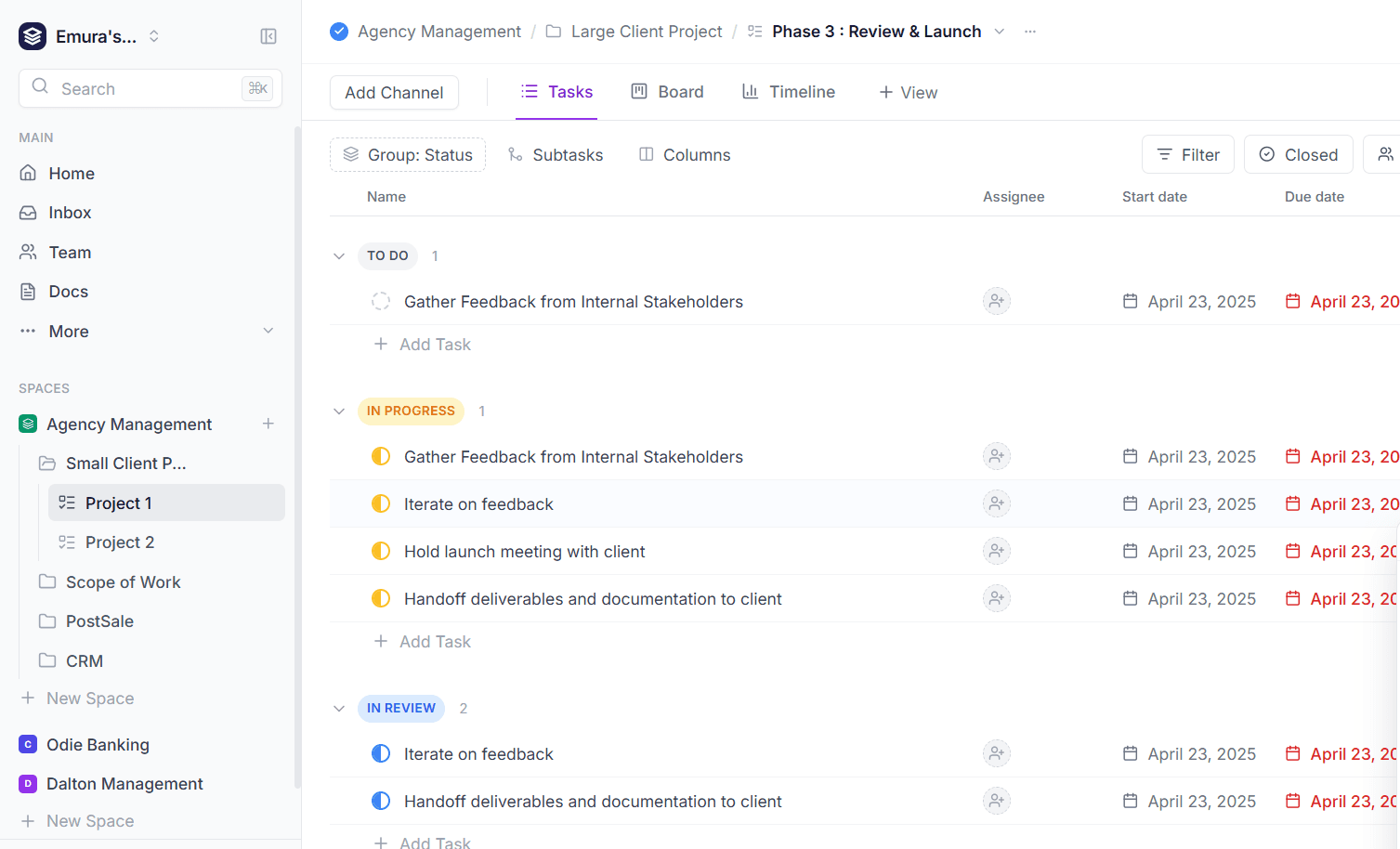Toggle status of Hold launch meeting with client
Screen dimensions: 1400x849
click(x=381, y=551)
